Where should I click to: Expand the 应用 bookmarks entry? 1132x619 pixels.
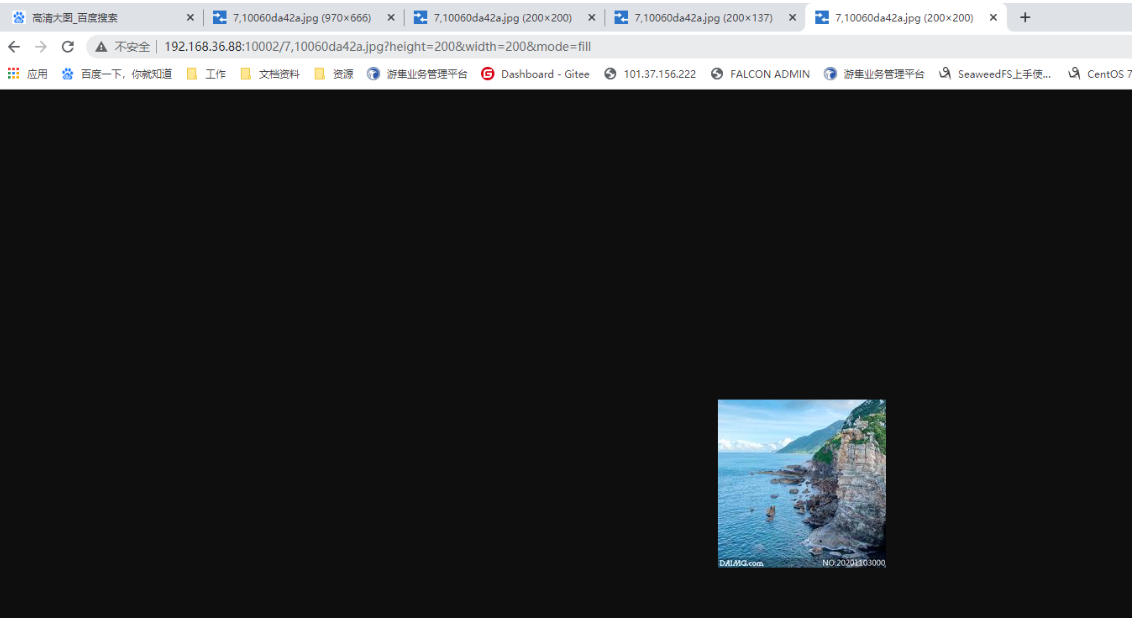39,73
